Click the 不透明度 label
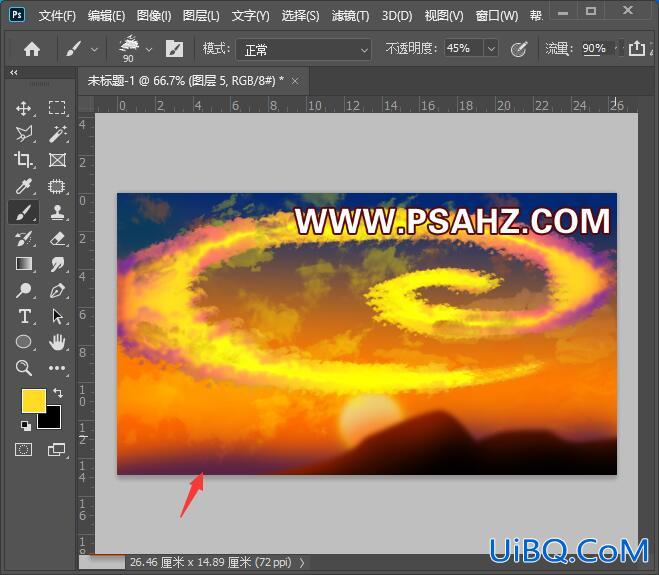 (411, 49)
